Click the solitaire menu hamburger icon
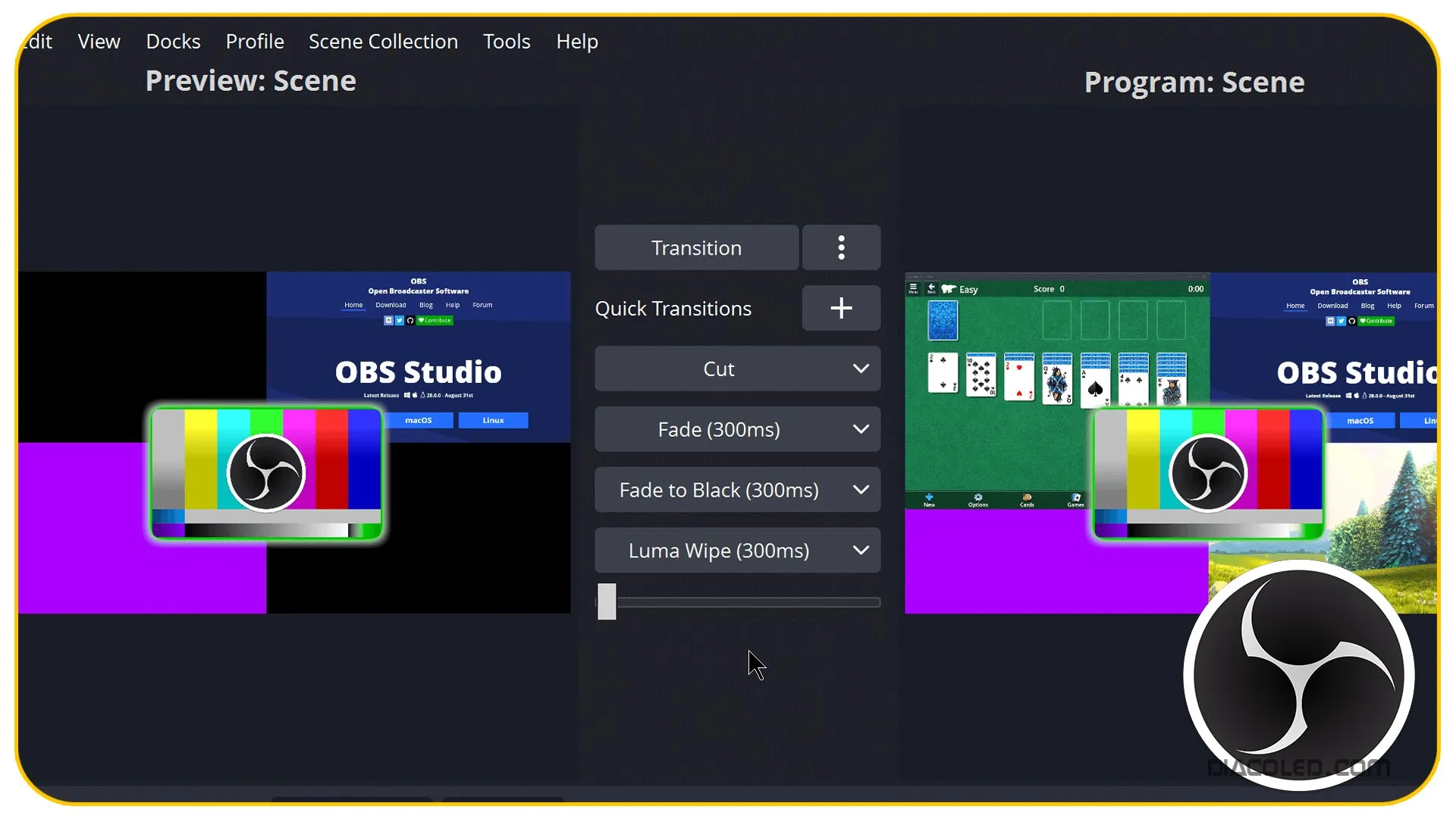Image resolution: width=1456 pixels, height=819 pixels. [x=913, y=289]
